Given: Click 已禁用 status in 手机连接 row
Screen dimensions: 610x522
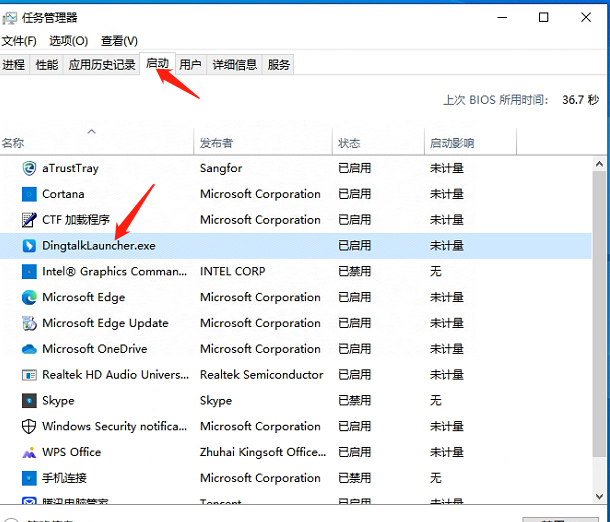Looking at the screenshot, I should point(354,478).
